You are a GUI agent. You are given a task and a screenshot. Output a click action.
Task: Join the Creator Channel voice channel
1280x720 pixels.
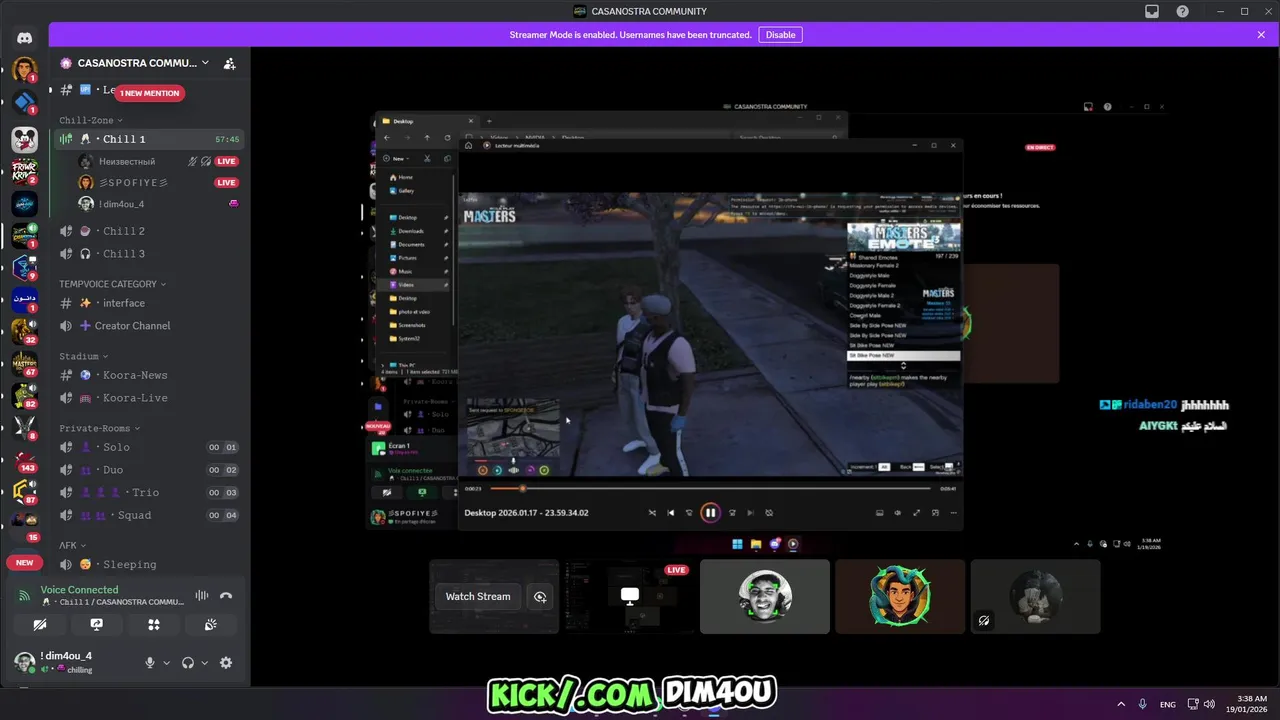click(149, 326)
